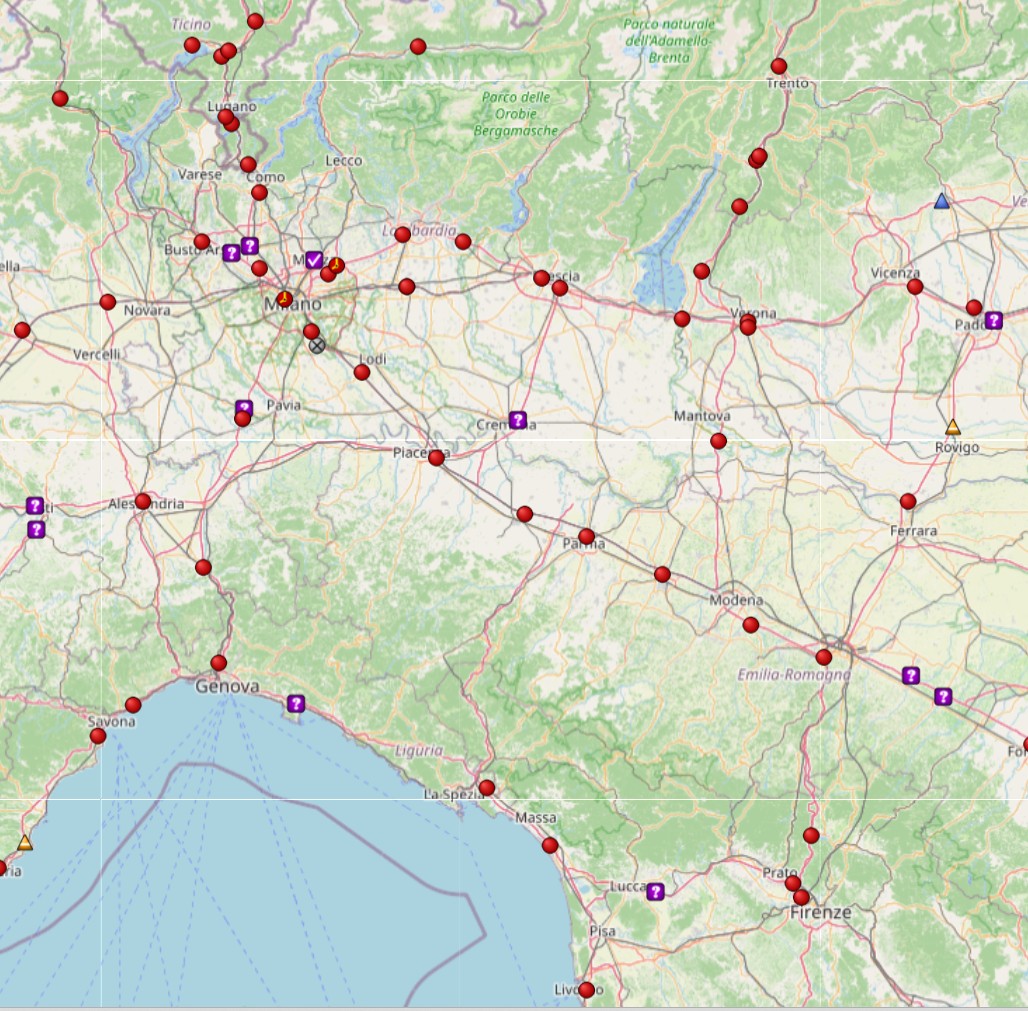Click the left question mark marker near Busto Arsizio
The width and height of the screenshot is (1028, 1011).
tap(233, 252)
